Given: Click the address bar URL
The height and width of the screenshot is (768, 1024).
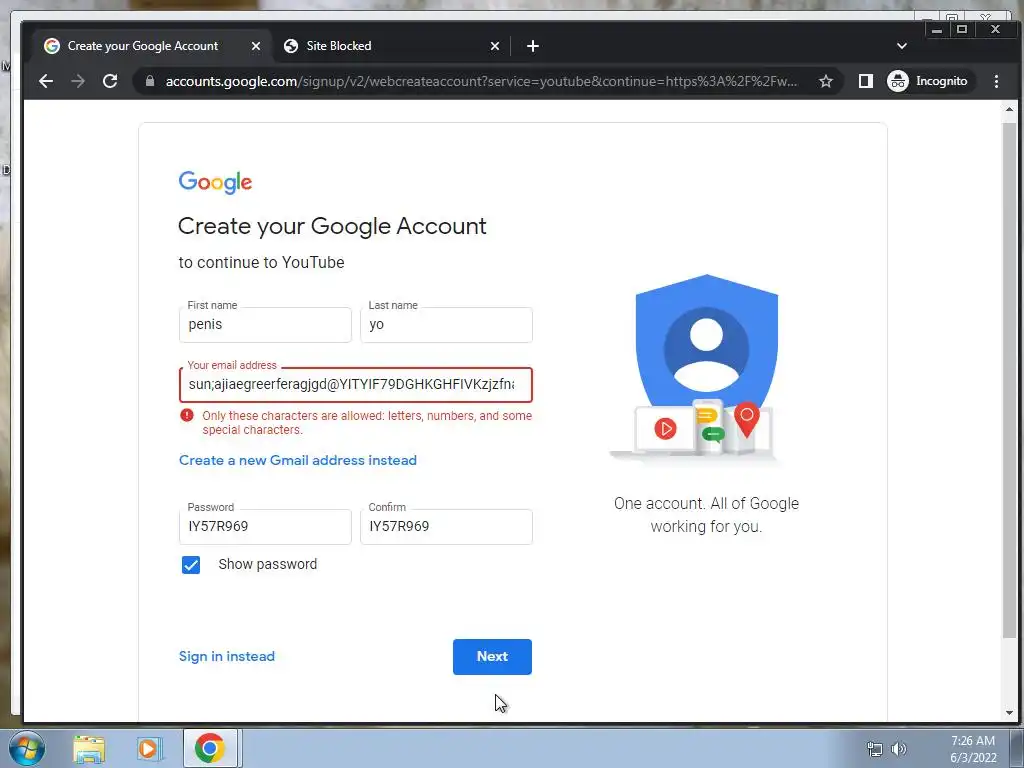Looking at the screenshot, I should 481,81.
